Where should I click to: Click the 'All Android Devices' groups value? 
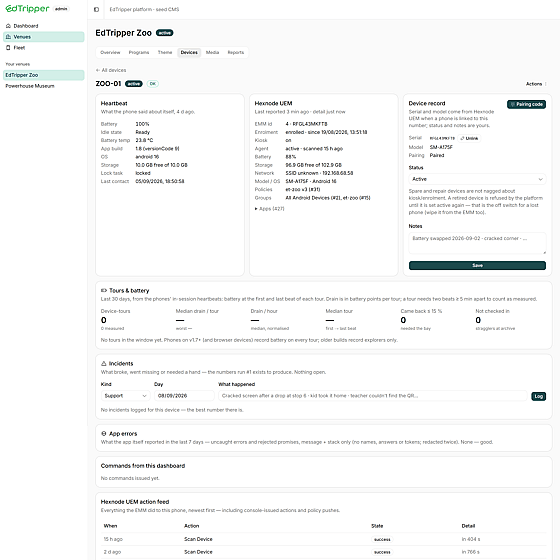pyautogui.click(x=328, y=198)
